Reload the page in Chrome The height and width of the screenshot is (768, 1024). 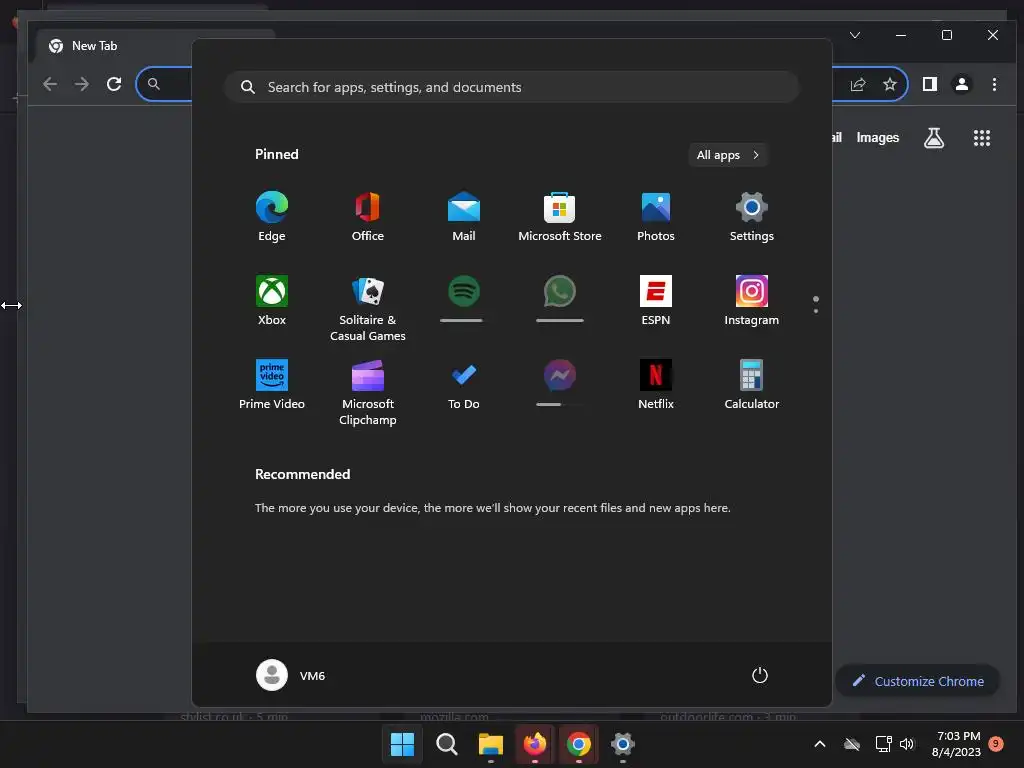tap(114, 84)
